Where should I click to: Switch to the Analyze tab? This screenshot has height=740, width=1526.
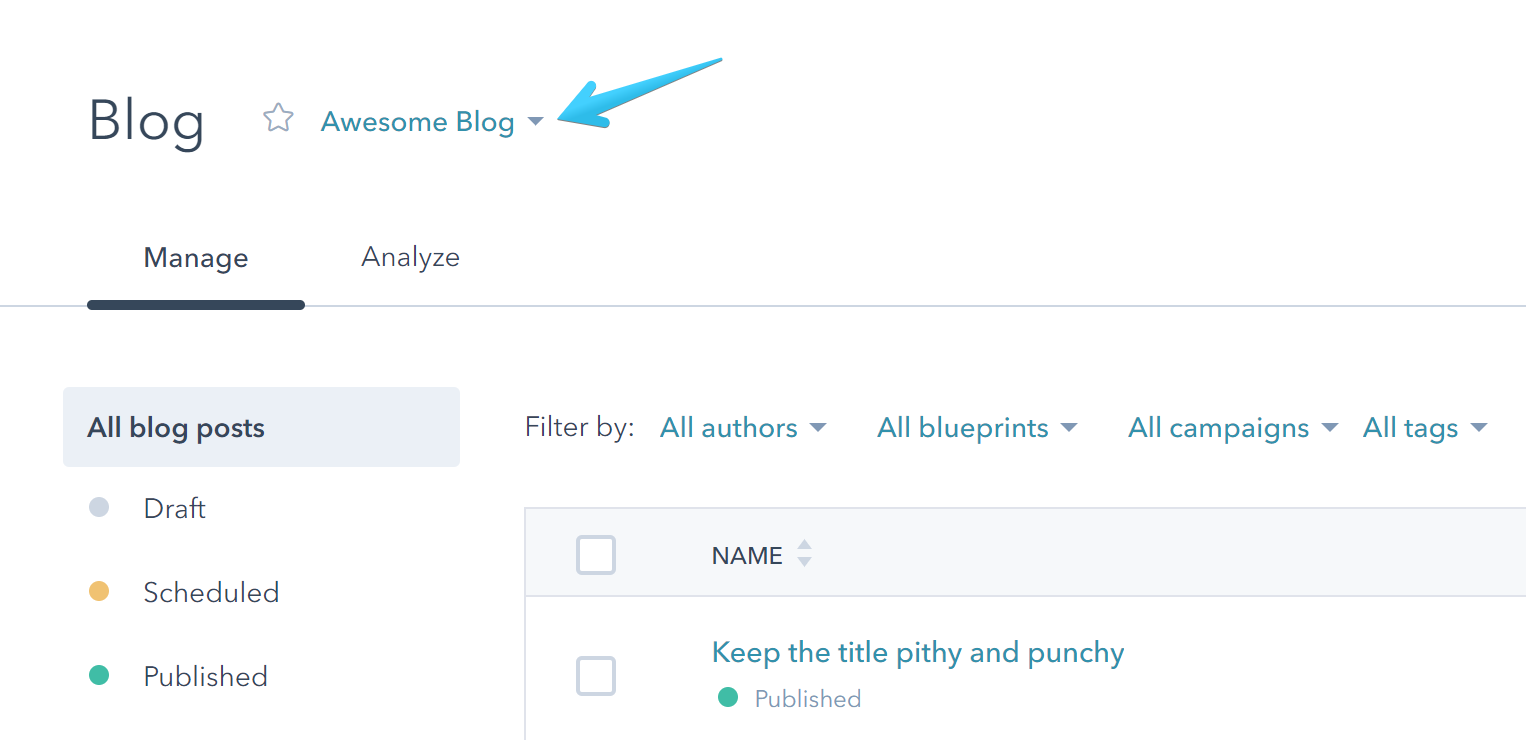[410, 257]
